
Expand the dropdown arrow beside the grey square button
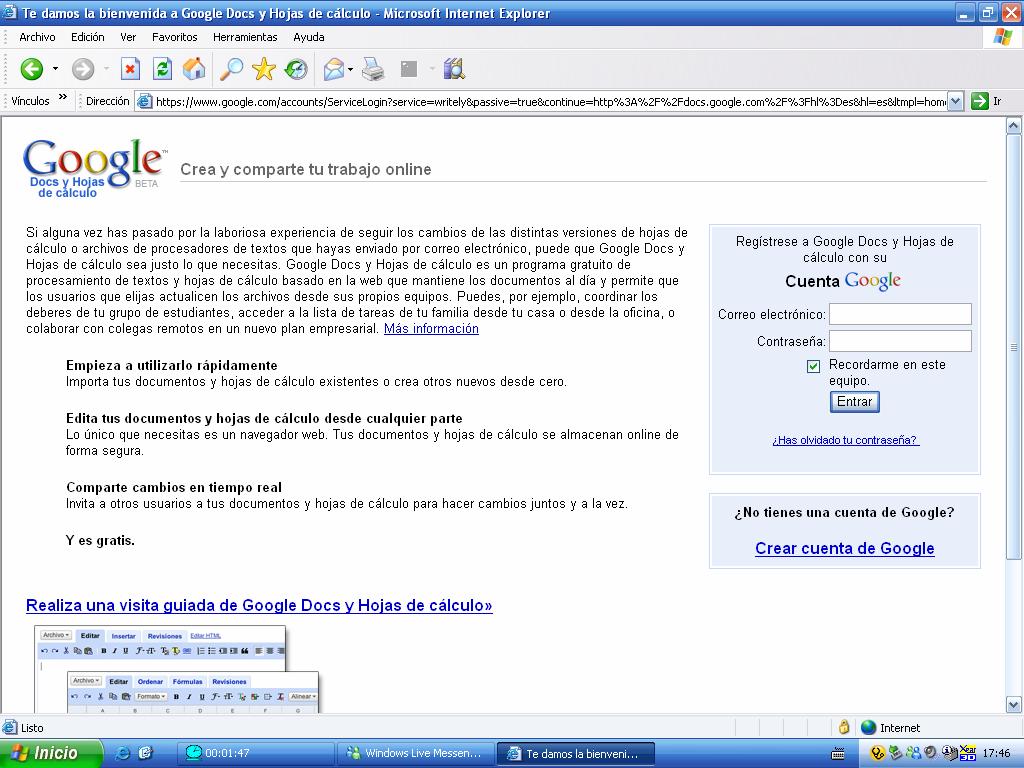(432, 69)
